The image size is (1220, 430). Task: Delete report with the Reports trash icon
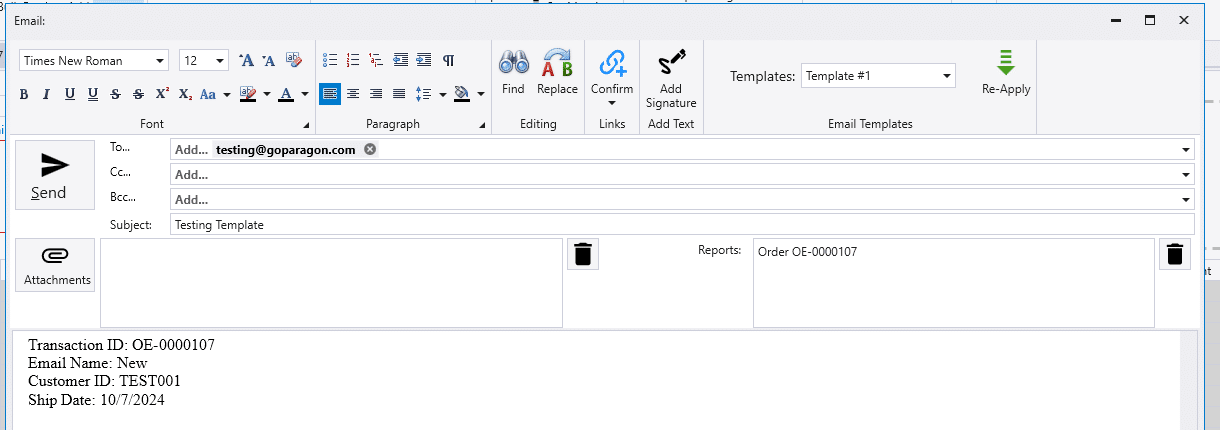[x=1176, y=254]
